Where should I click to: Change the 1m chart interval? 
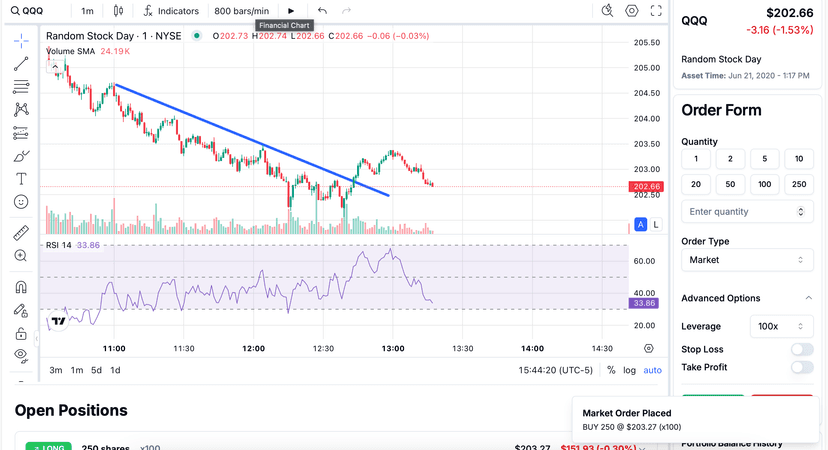[x=87, y=11]
